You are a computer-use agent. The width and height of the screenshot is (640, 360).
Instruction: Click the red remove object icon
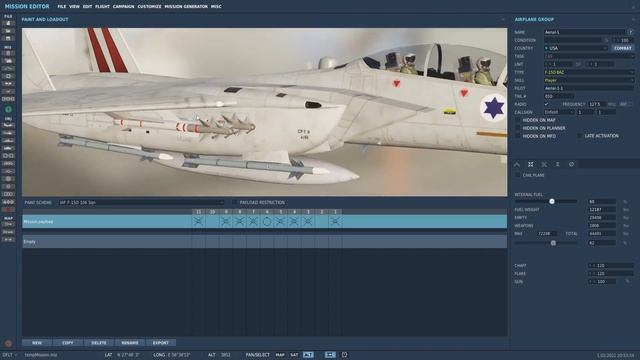coord(8,209)
